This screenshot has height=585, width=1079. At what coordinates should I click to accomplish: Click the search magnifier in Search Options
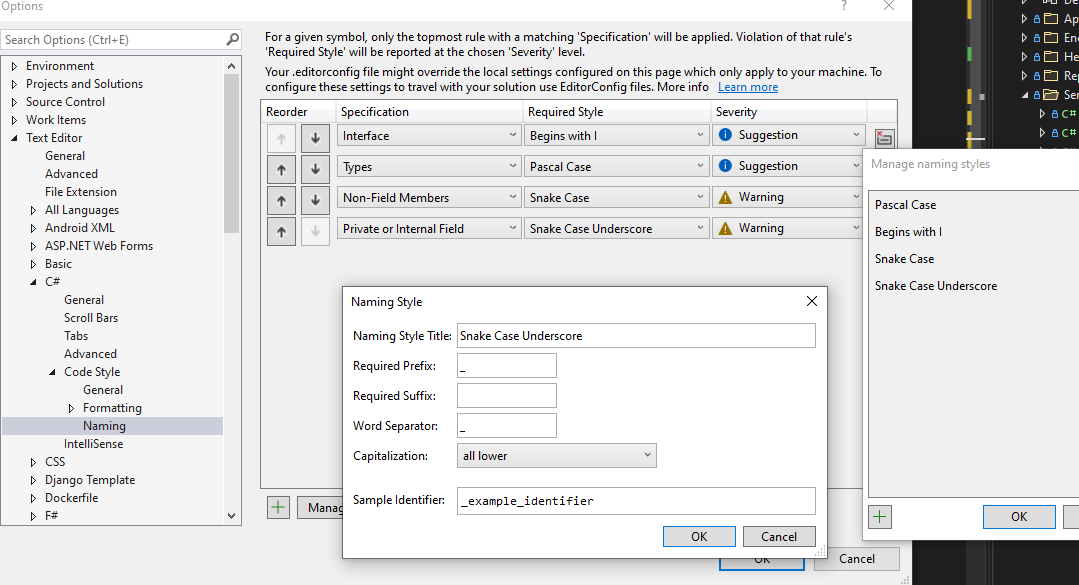233,39
